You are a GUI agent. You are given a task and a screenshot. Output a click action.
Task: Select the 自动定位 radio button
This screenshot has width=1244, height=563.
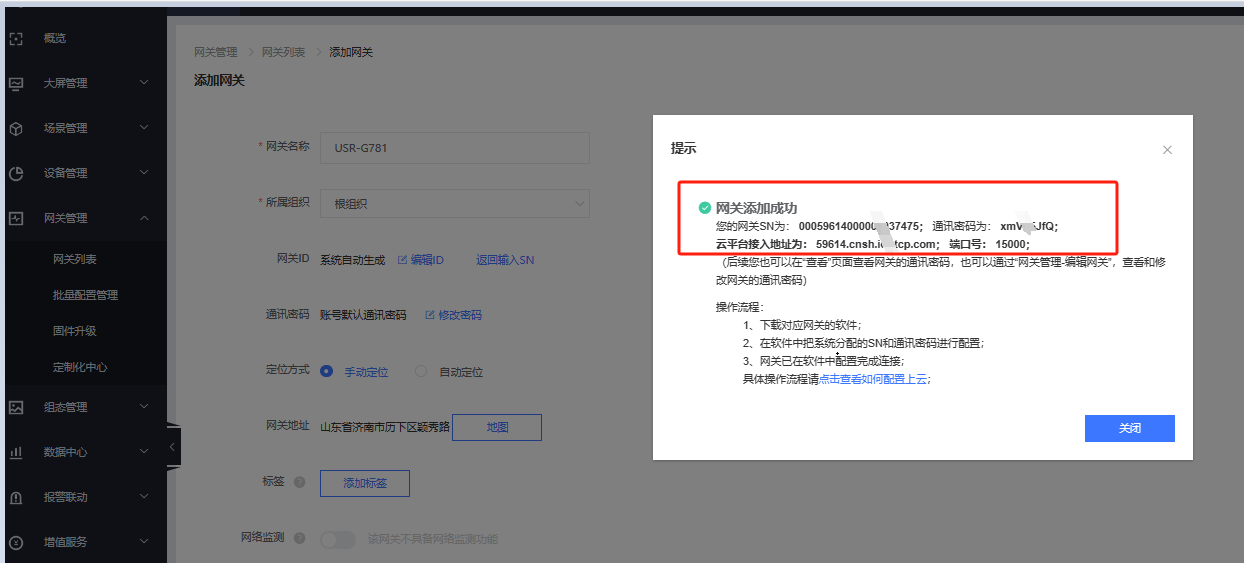(421, 372)
